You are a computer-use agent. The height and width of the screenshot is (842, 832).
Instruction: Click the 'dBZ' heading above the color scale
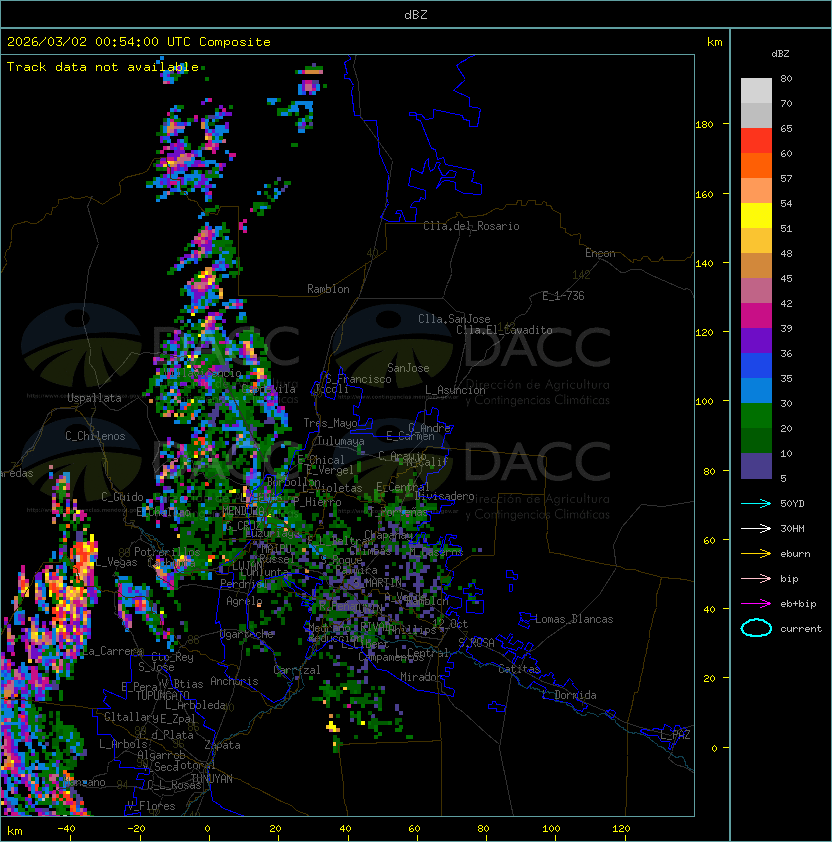click(x=780, y=54)
